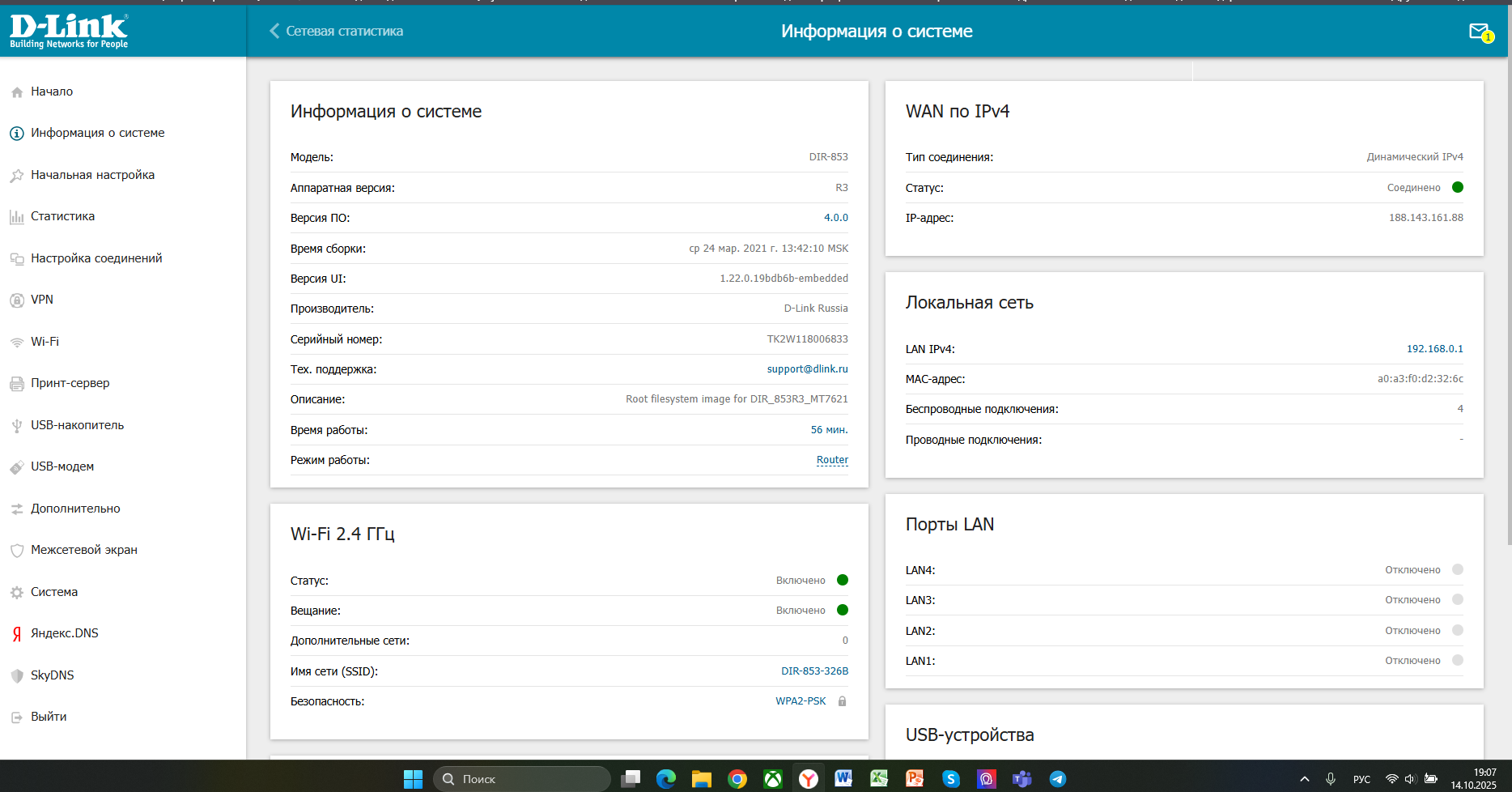Open Настройка соединений section

pos(96,258)
